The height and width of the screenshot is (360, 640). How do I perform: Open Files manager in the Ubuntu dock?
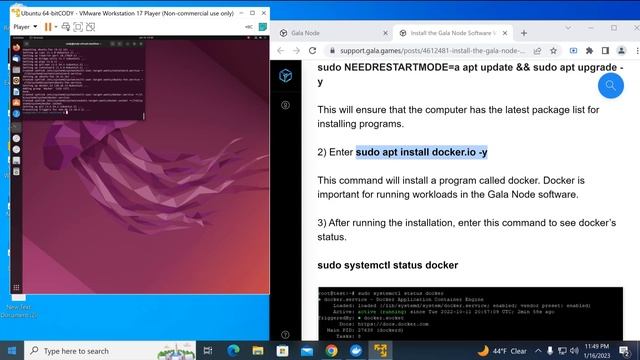coord(16,70)
